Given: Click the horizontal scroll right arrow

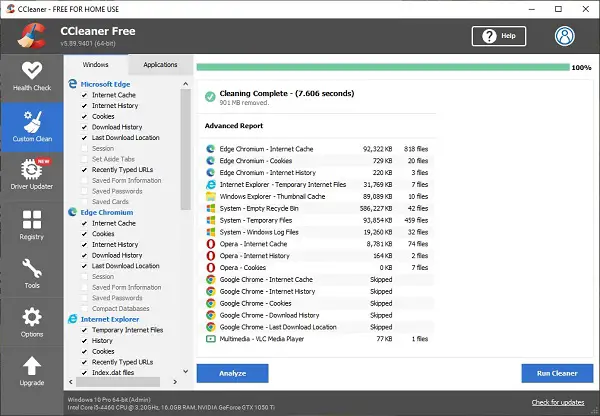Looking at the screenshot, I should [x=175, y=382].
